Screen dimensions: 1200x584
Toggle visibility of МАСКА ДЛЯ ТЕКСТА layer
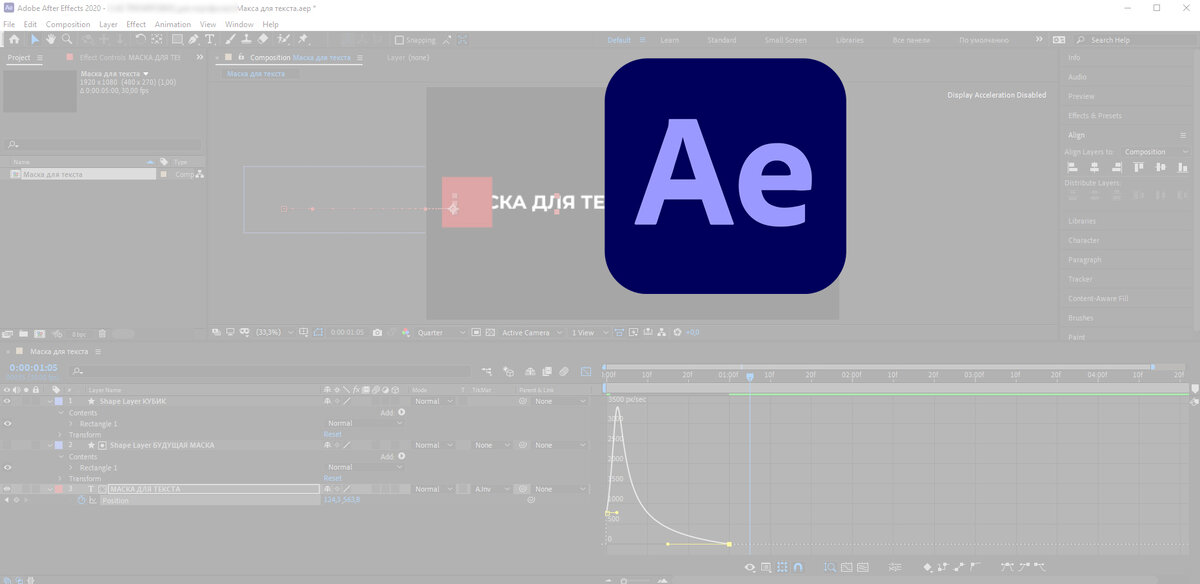pyautogui.click(x=7, y=489)
